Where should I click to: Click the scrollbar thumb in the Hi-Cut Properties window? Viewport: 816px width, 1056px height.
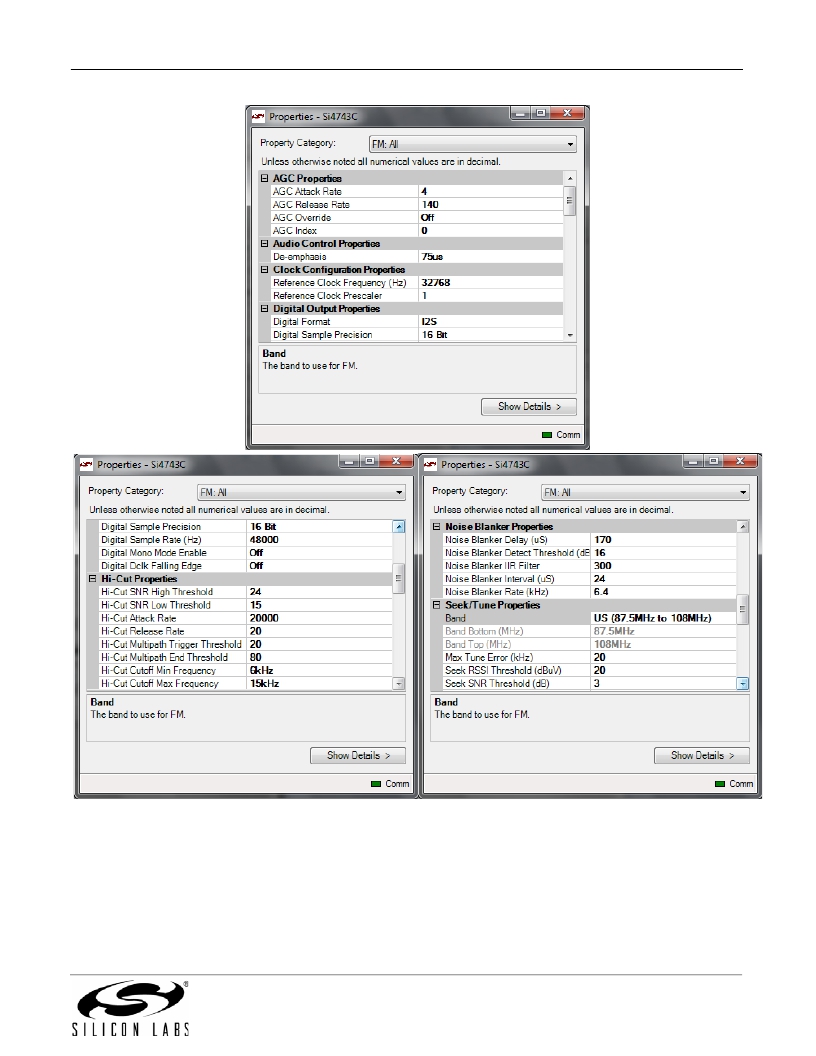click(399, 579)
